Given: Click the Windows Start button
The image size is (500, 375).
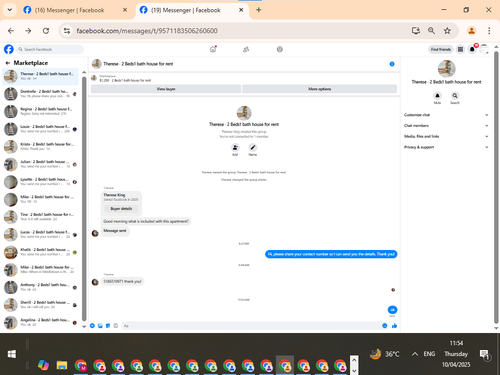Looking at the screenshot, I should [x=12, y=354].
